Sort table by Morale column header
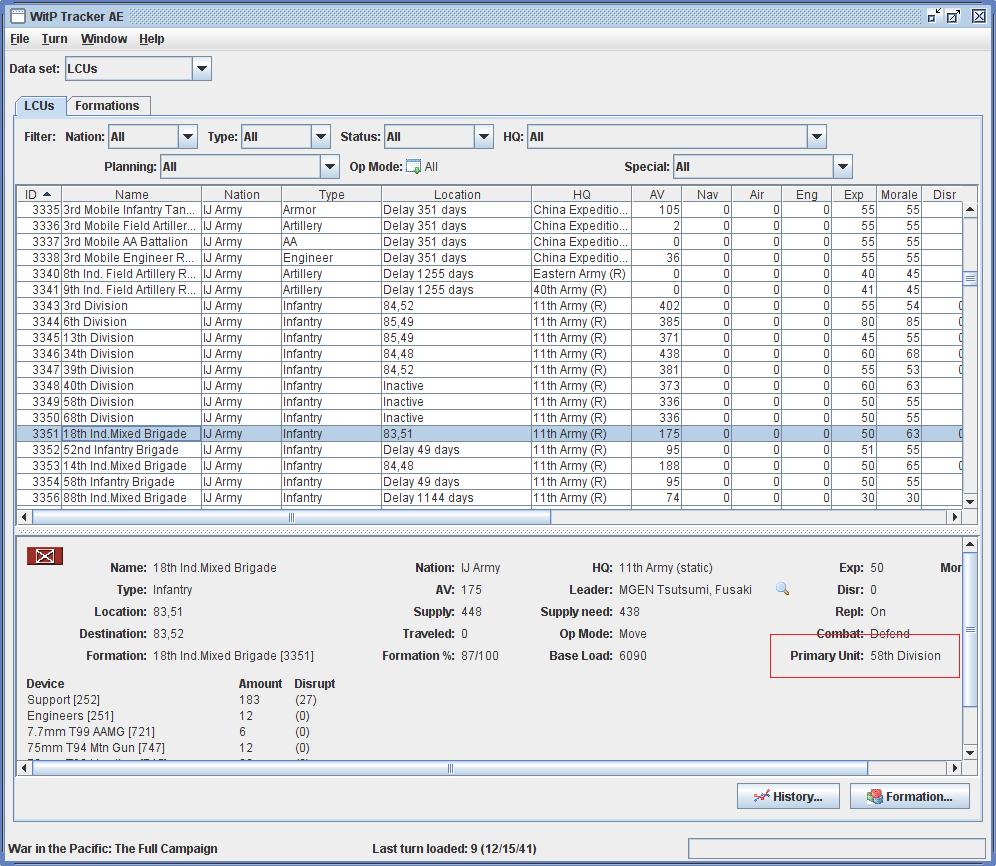The height and width of the screenshot is (866, 996). coord(898,195)
